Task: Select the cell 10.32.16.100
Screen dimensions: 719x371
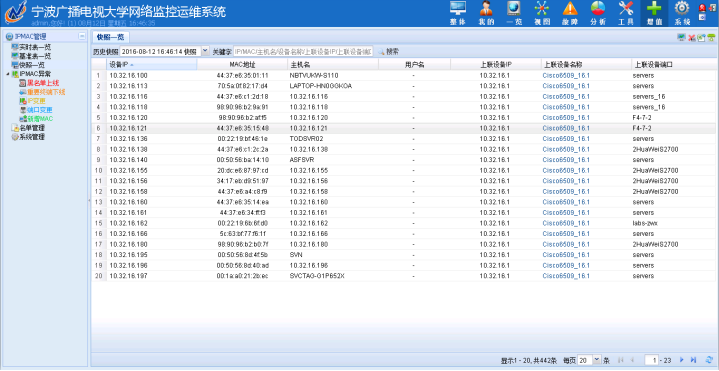Action: pyautogui.click(x=128, y=76)
